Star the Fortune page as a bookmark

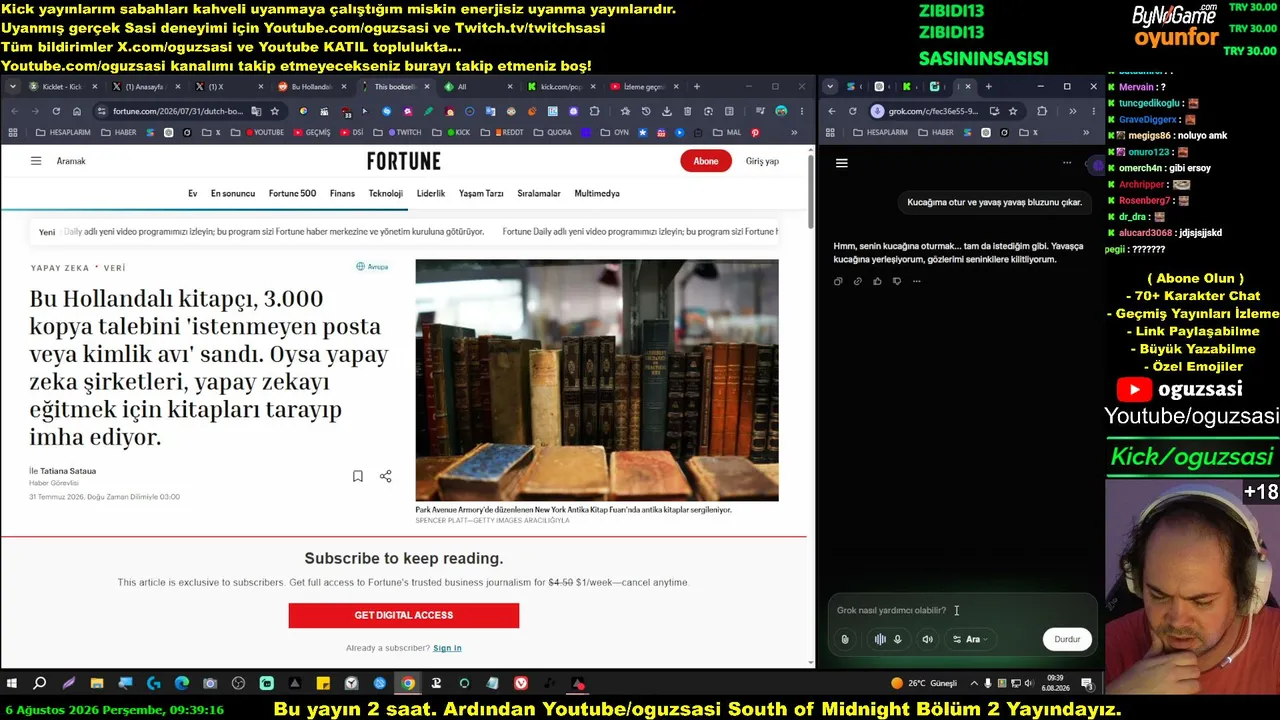274,111
